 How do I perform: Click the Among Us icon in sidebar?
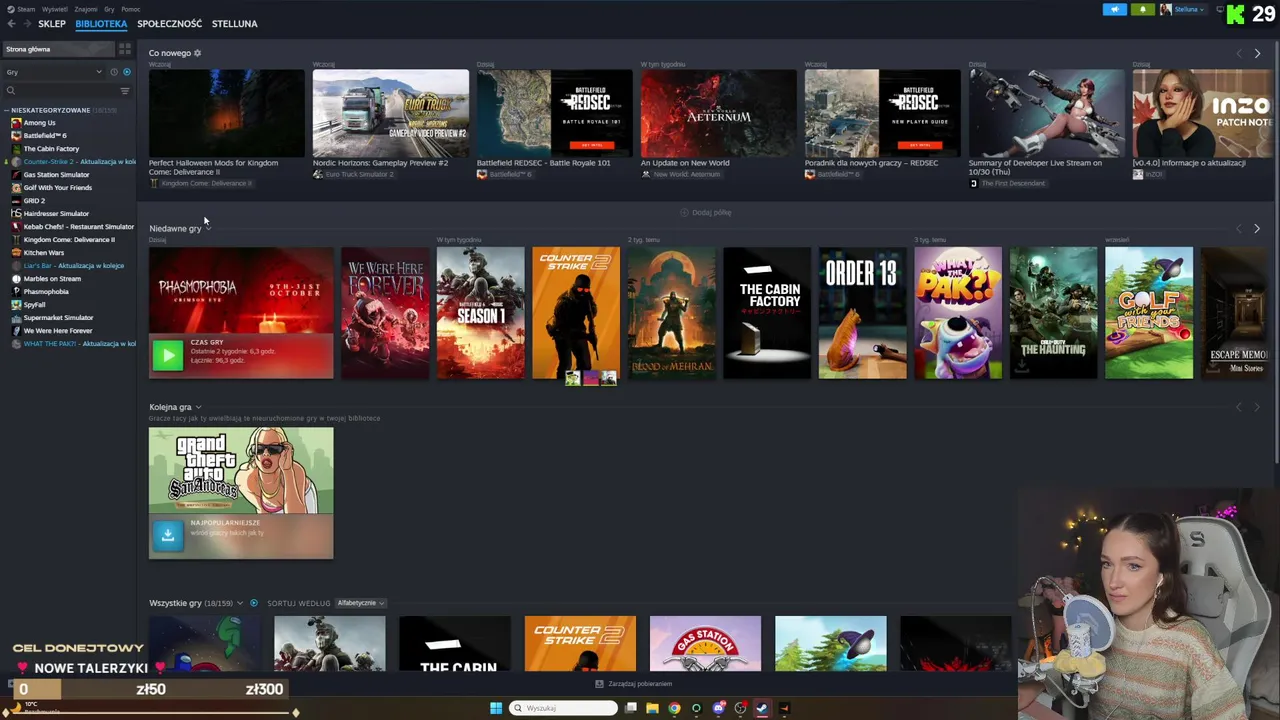(16, 123)
